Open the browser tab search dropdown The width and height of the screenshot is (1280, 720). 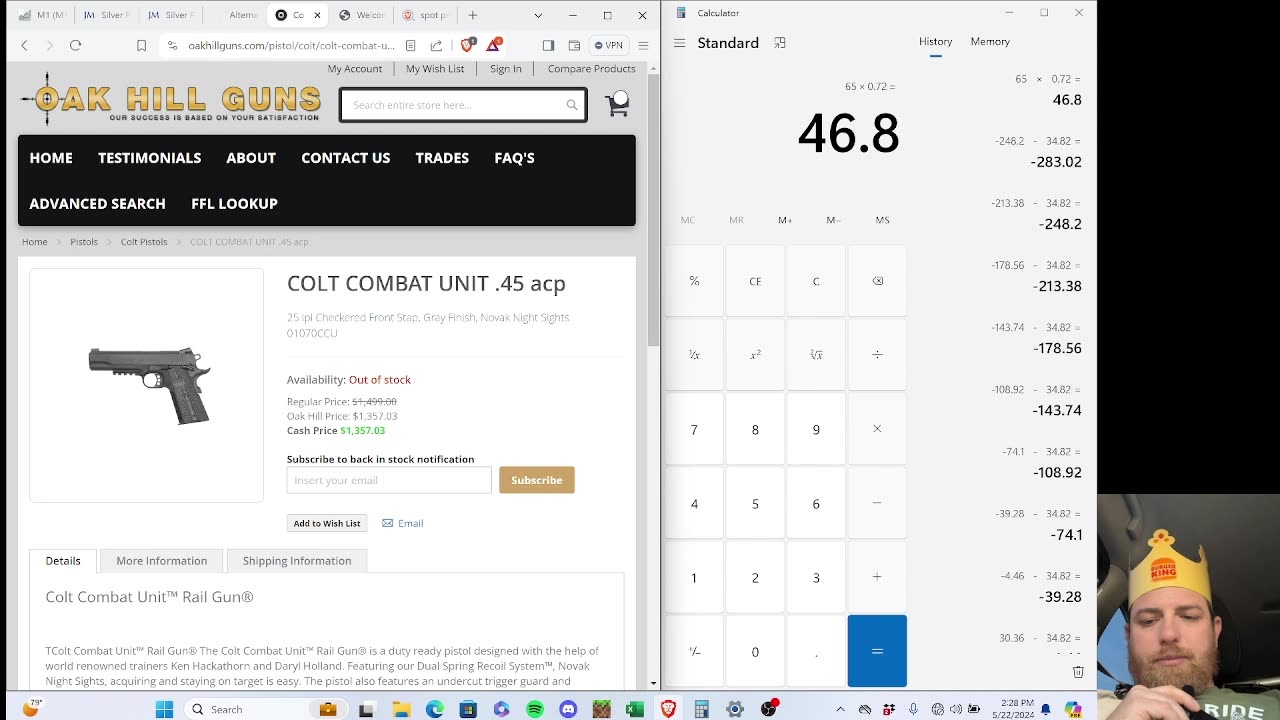(538, 15)
